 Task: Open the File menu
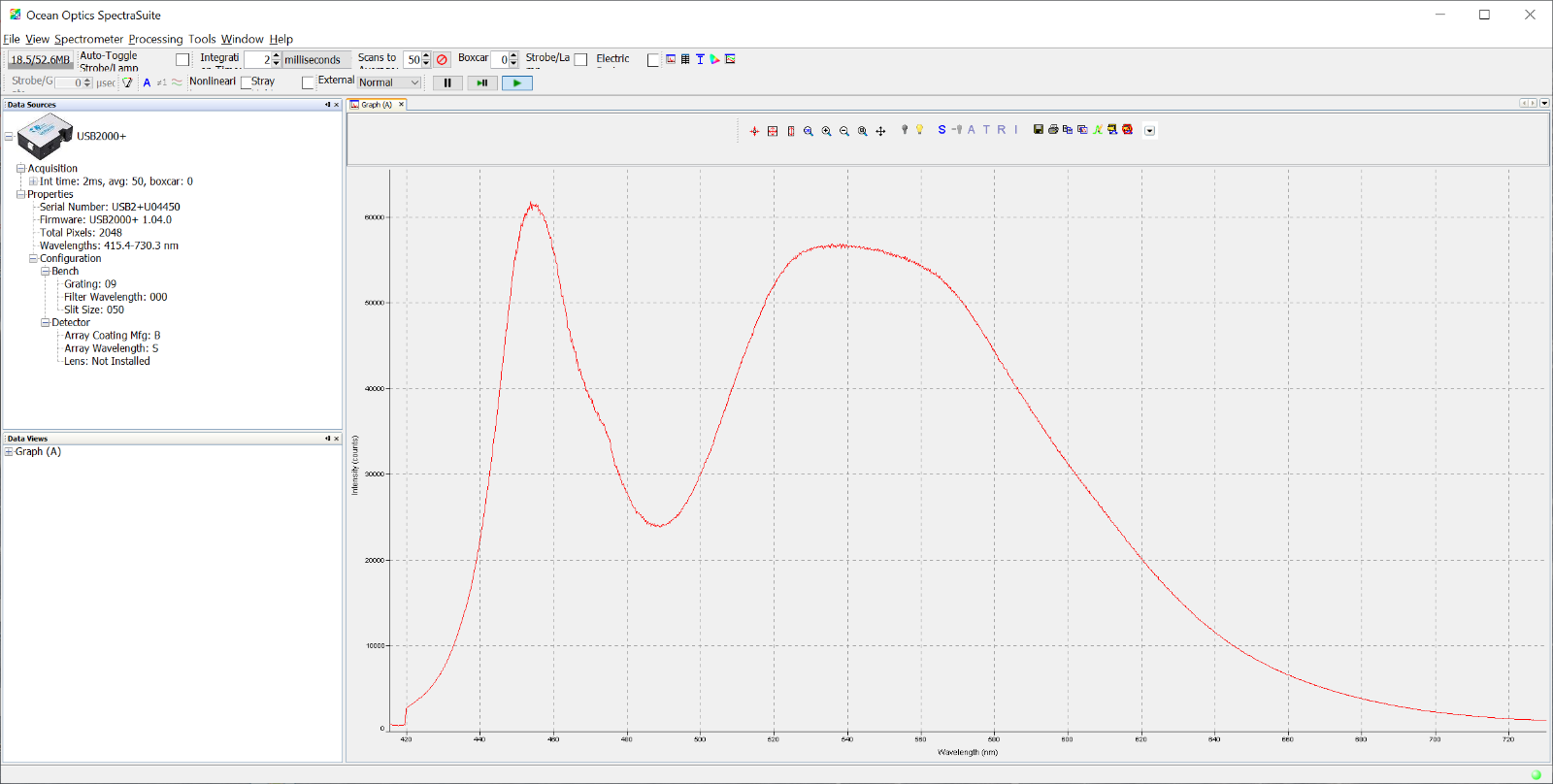point(12,40)
